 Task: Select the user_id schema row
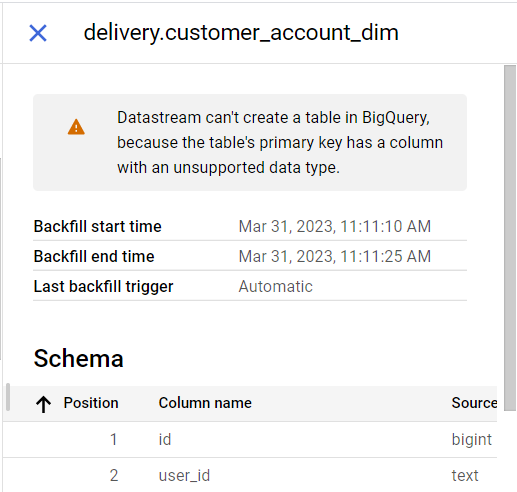coord(250,475)
